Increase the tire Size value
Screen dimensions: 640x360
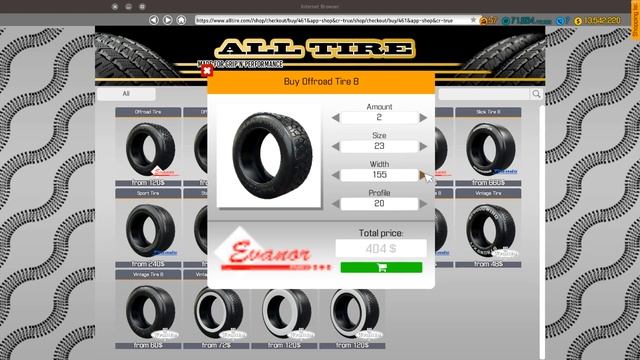point(423,147)
